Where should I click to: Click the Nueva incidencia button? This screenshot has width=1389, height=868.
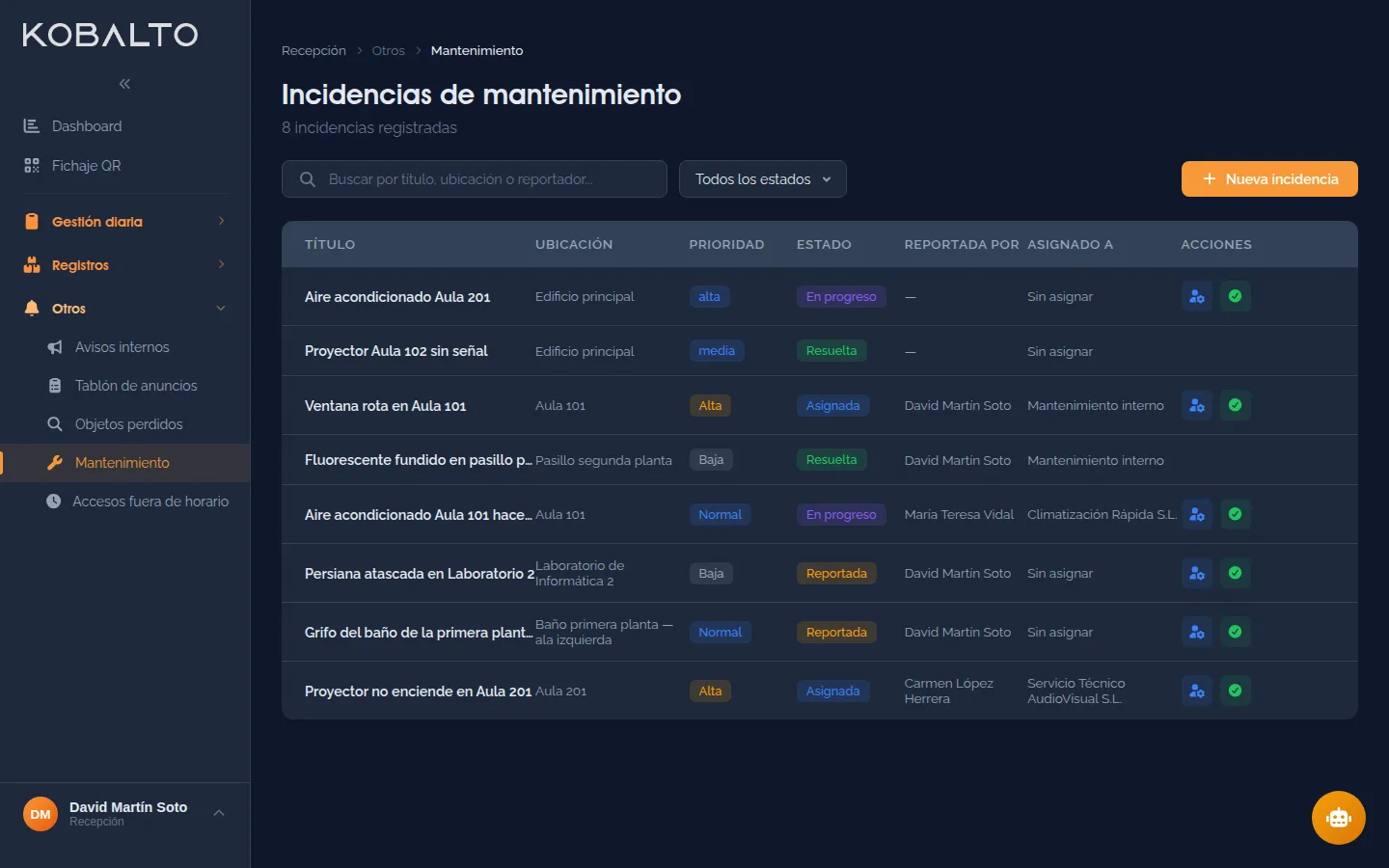click(x=1269, y=179)
